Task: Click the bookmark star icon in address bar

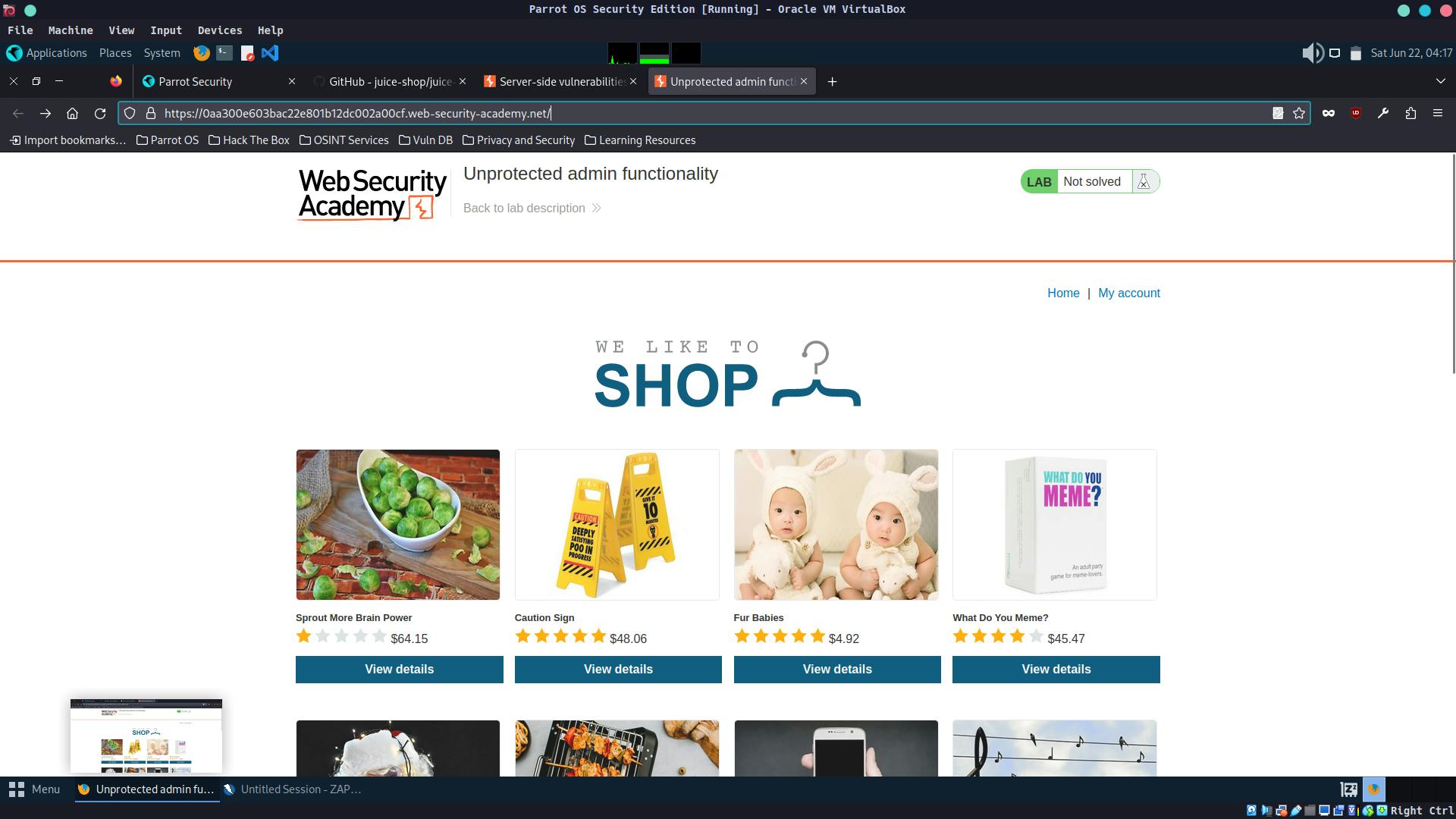Action: 1299,112
